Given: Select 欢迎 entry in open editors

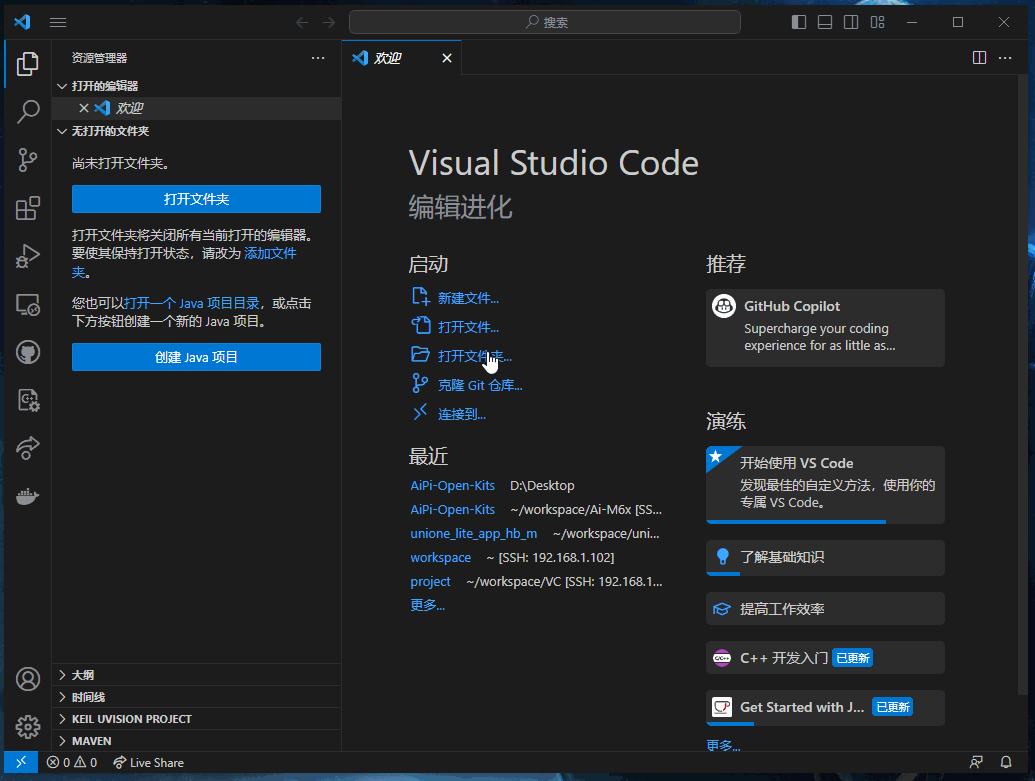Looking at the screenshot, I should (196, 108).
